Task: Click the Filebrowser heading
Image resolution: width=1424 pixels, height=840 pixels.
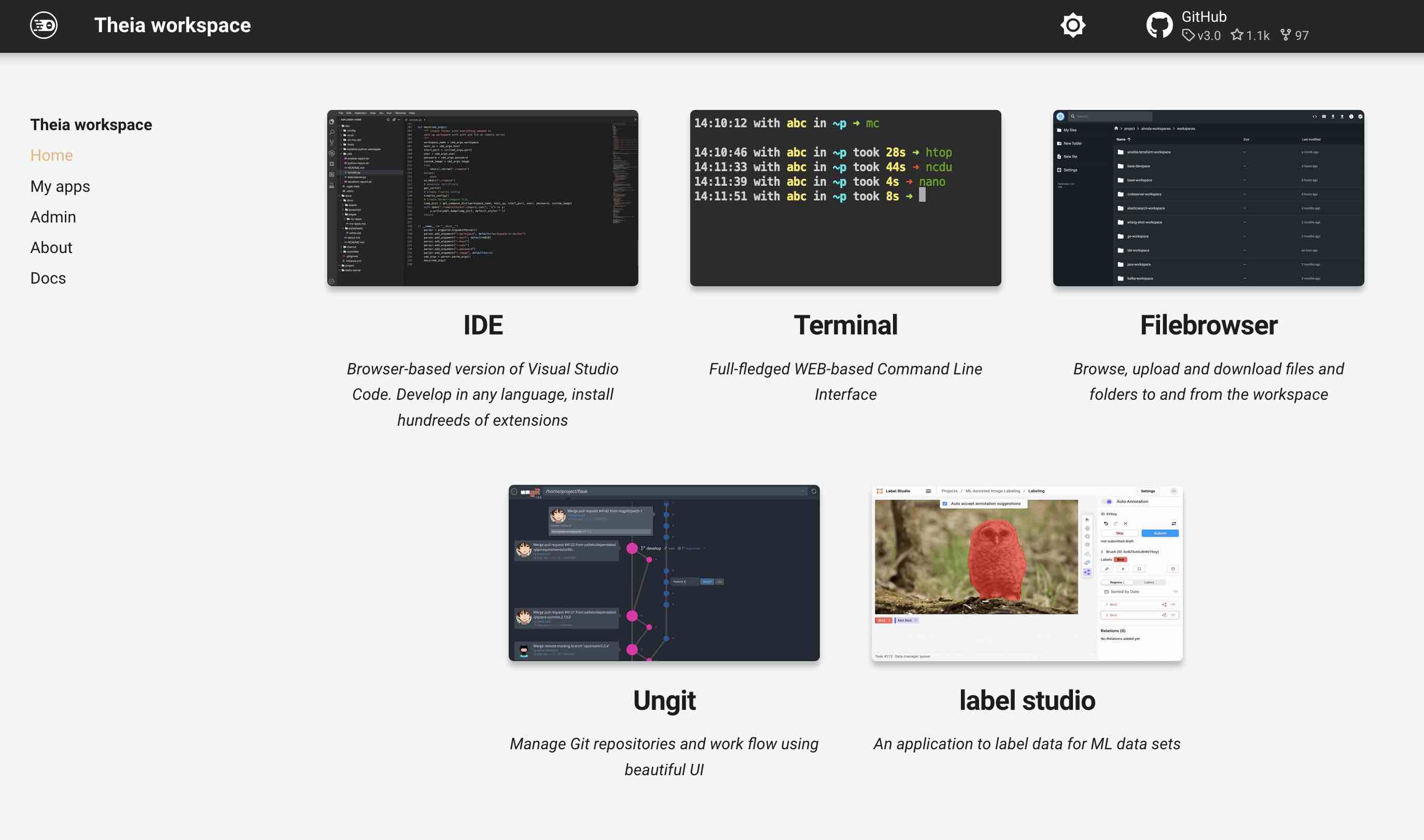Action: coord(1208,325)
